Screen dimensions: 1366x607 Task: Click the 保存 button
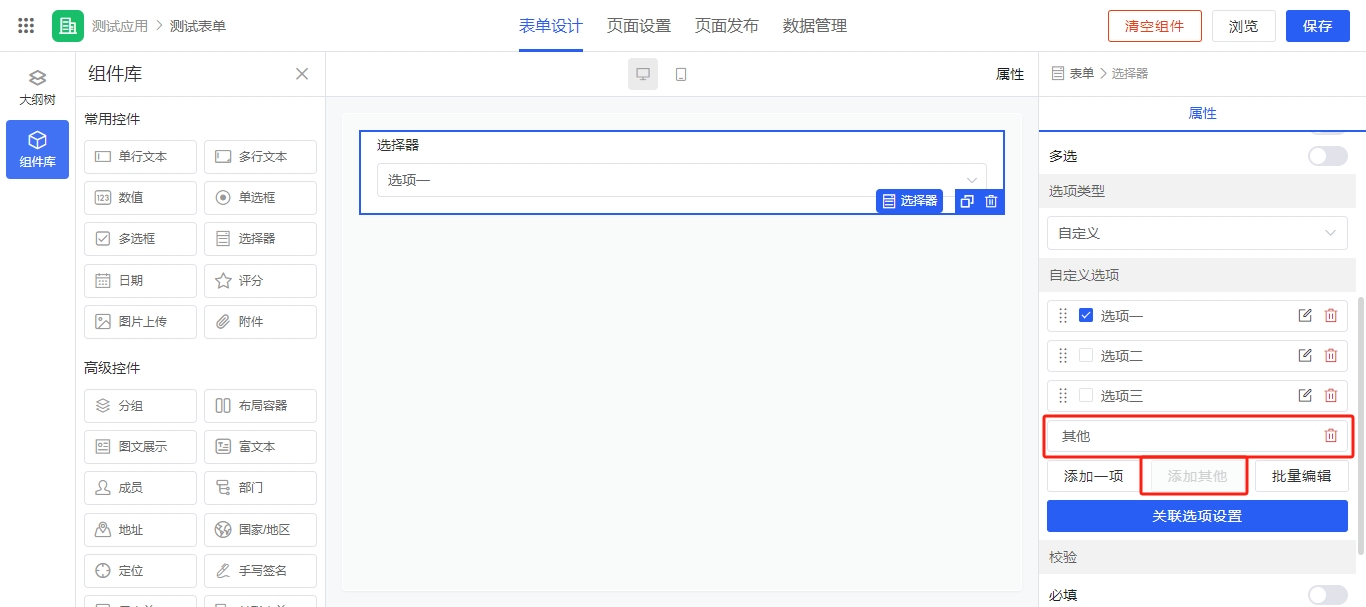[x=1317, y=26]
